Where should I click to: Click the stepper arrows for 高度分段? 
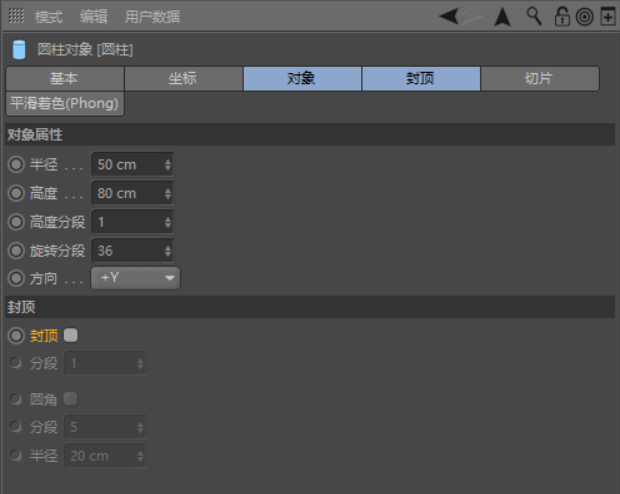point(168,222)
